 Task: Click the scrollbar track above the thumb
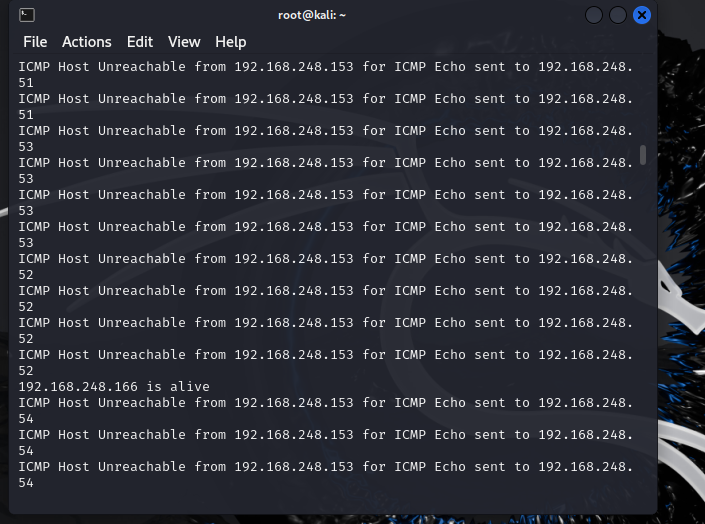(x=643, y=100)
